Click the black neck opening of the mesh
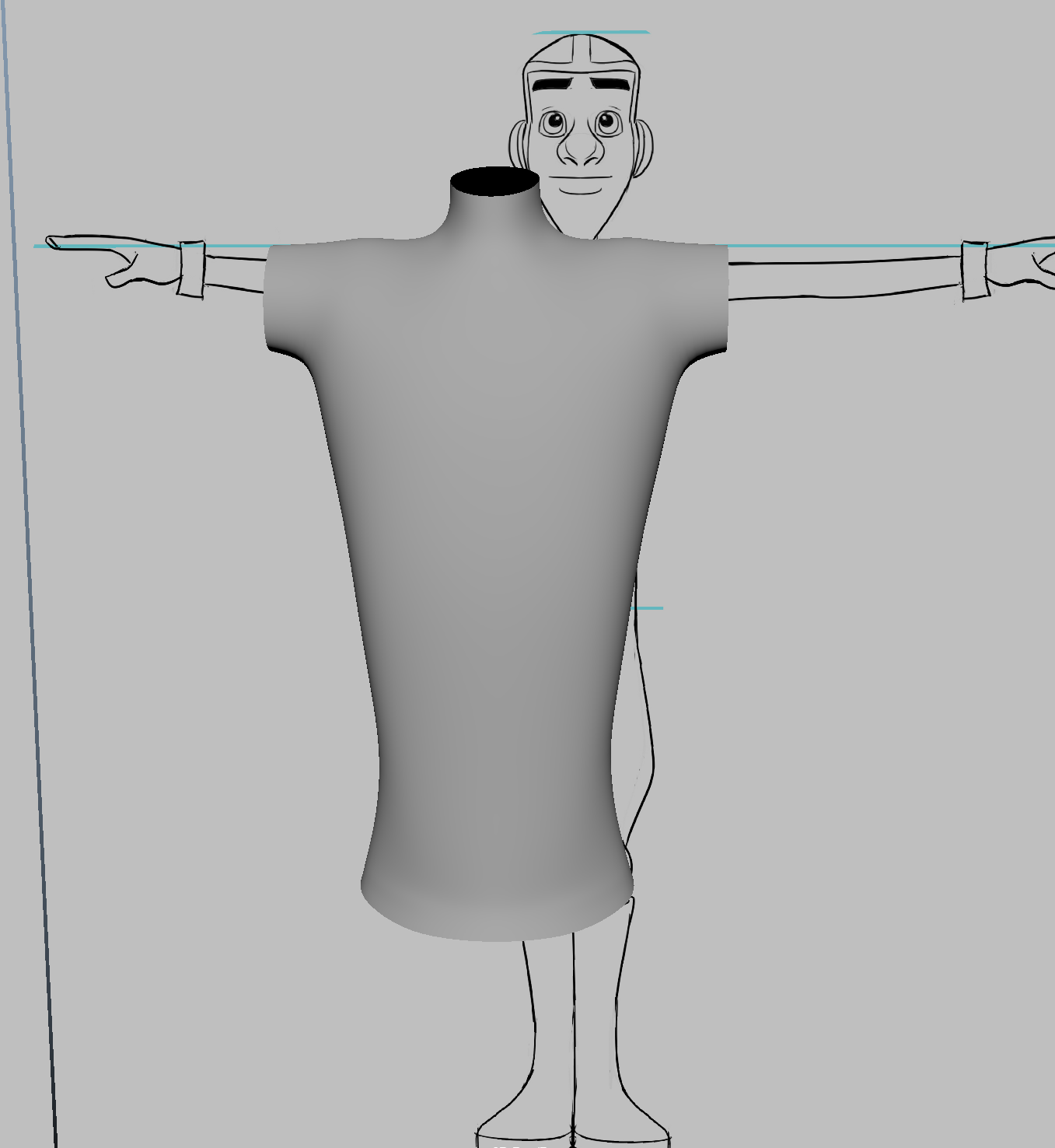1055x1148 pixels. tap(495, 181)
